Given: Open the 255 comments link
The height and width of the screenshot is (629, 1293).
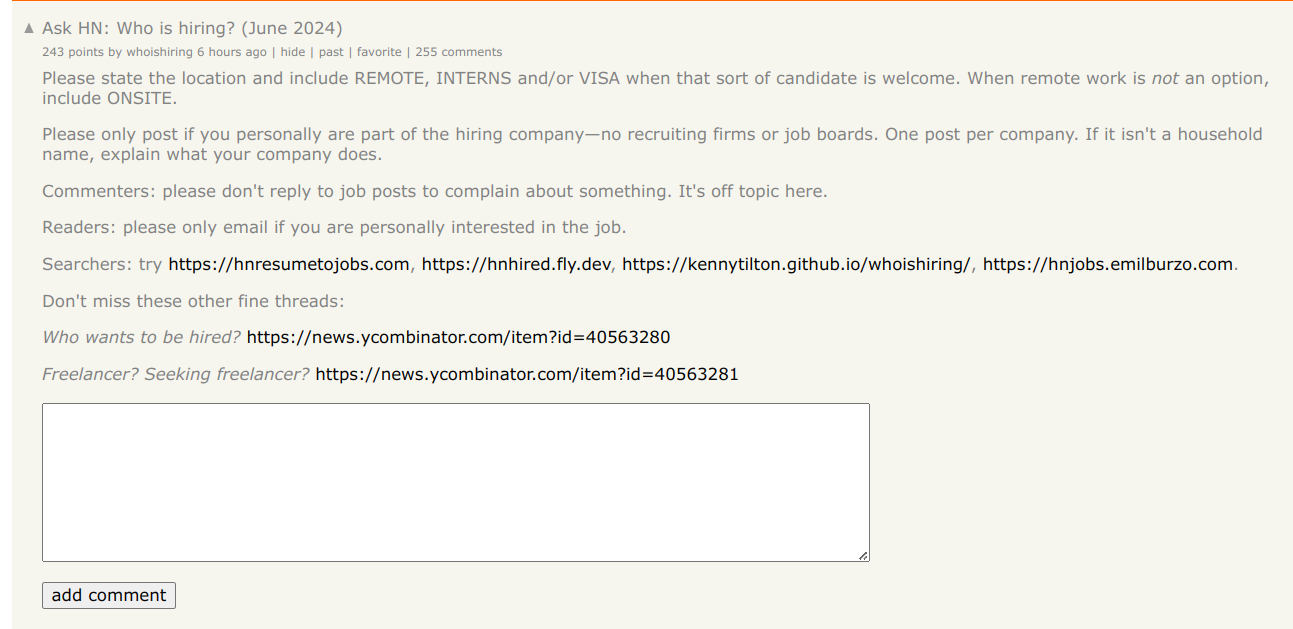Looking at the screenshot, I should (x=459, y=52).
